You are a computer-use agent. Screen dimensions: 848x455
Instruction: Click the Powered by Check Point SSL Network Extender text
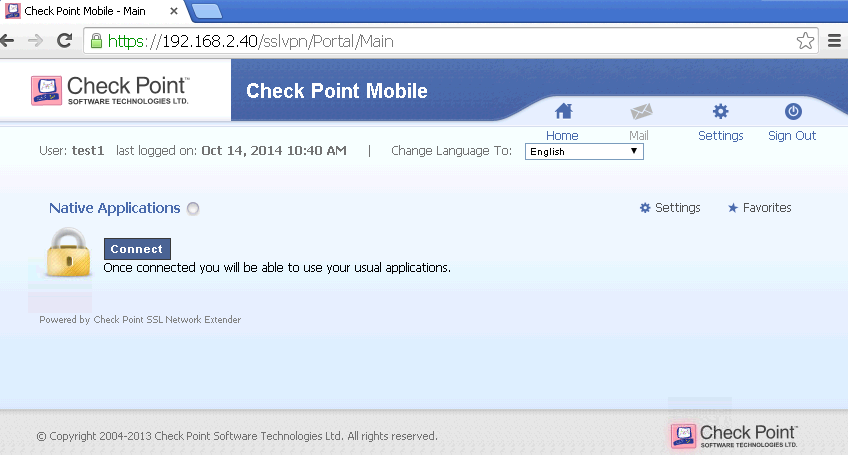click(140, 320)
